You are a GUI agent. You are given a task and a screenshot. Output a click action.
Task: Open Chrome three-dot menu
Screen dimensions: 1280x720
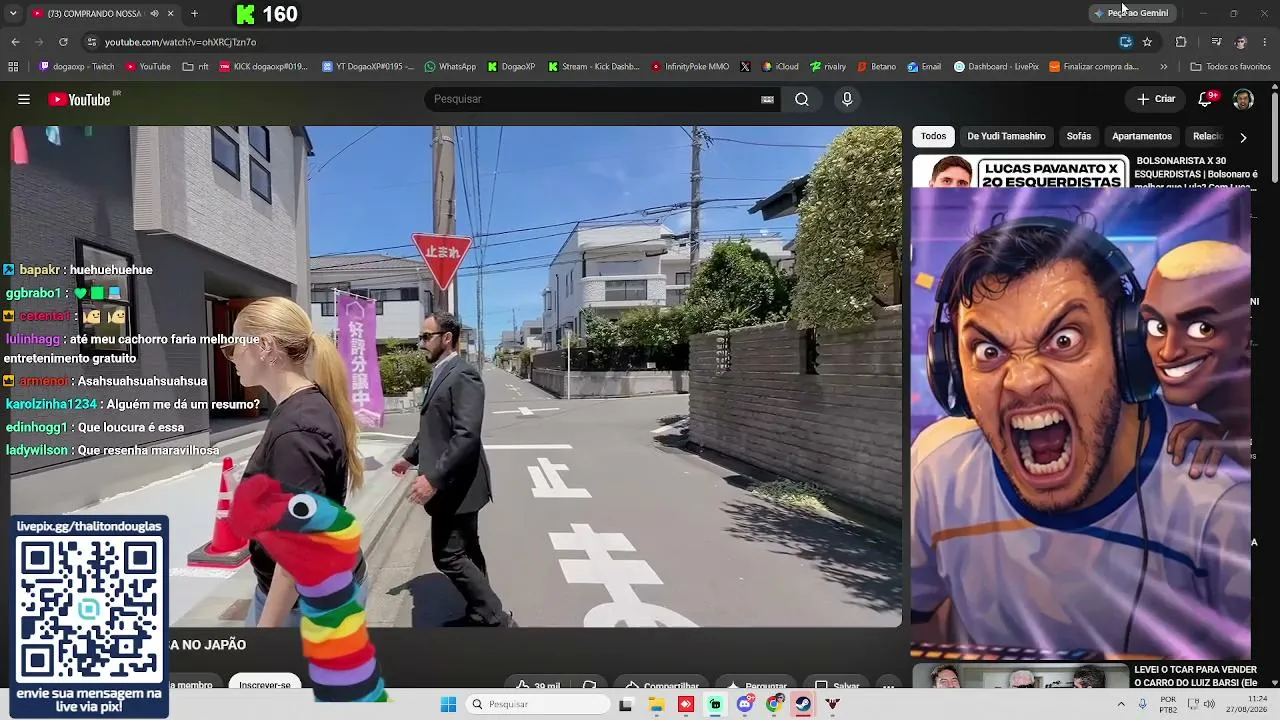point(1265,42)
